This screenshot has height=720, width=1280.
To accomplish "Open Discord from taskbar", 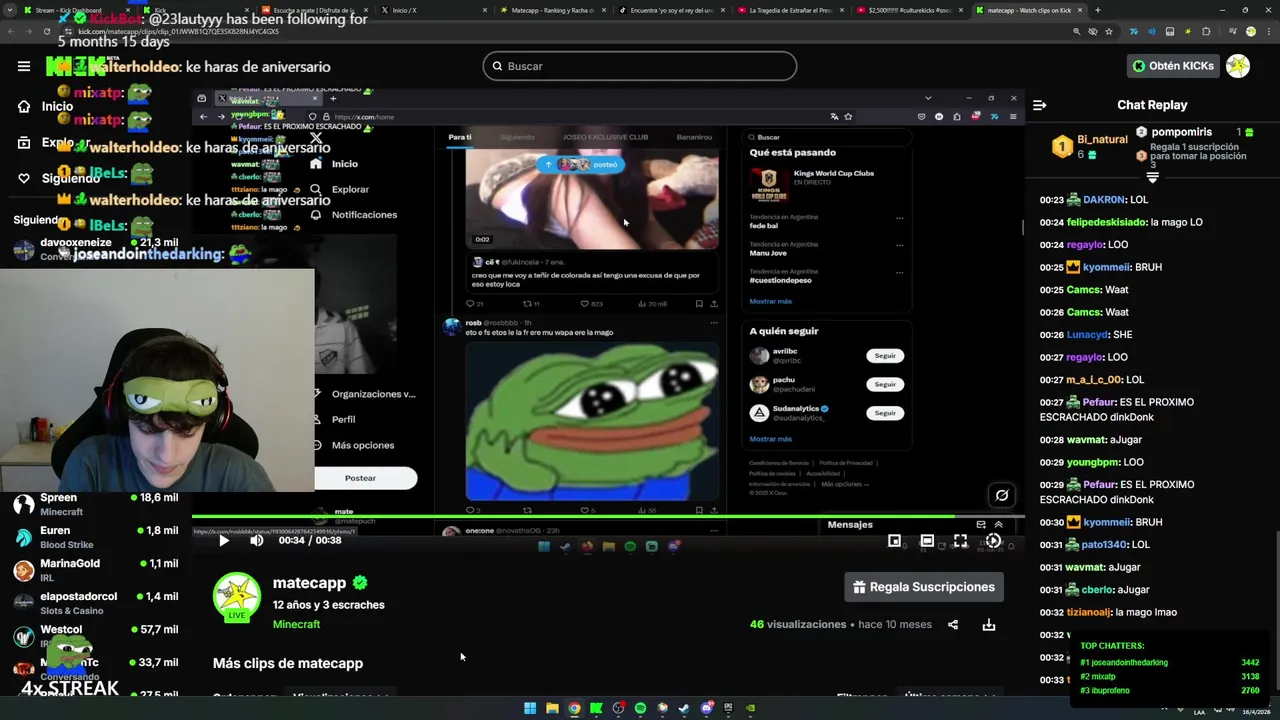I will pyautogui.click(x=707, y=708).
